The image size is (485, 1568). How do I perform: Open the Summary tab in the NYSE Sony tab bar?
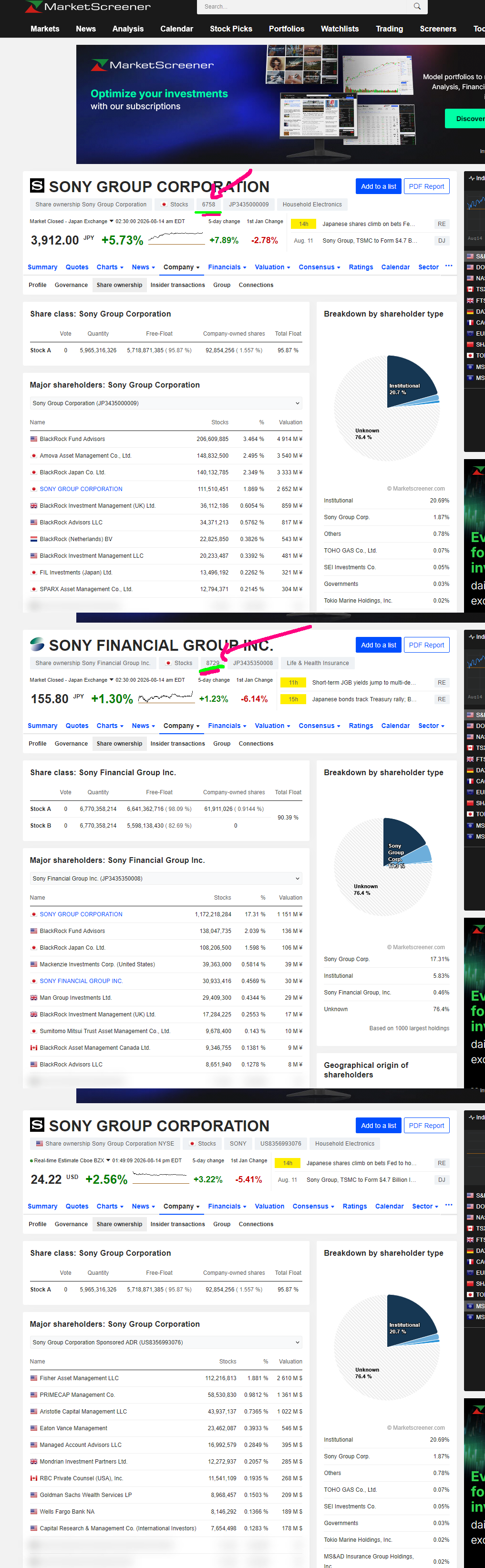(x=42, y=1207)
